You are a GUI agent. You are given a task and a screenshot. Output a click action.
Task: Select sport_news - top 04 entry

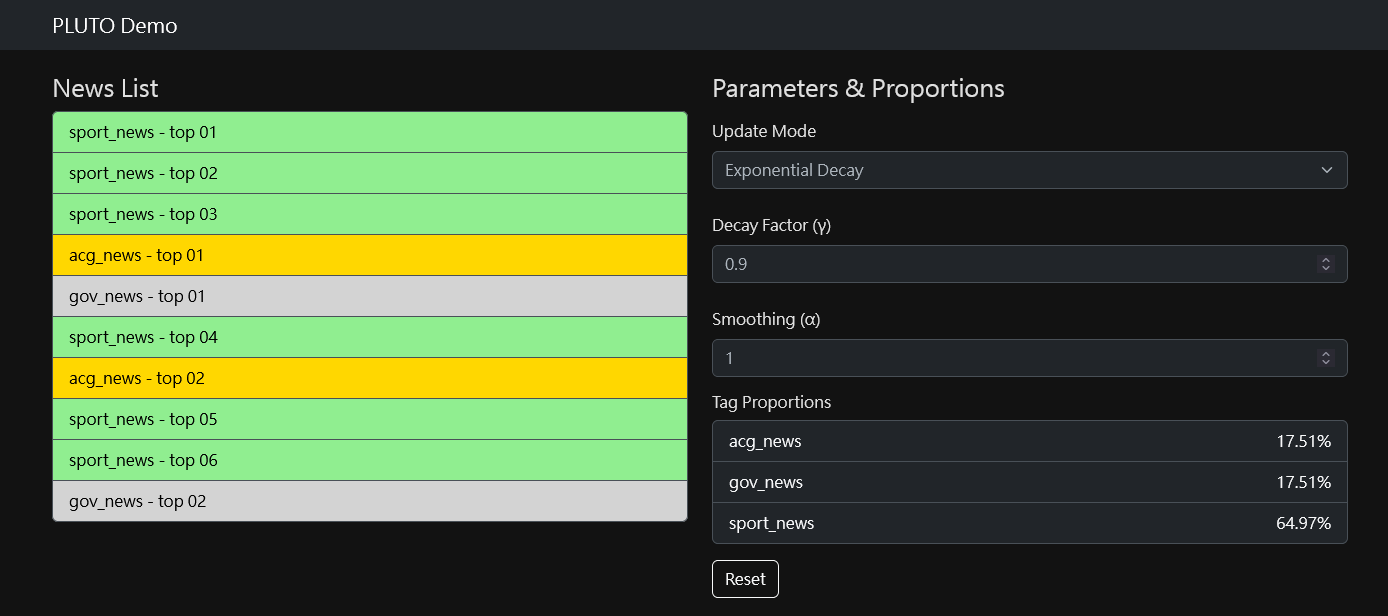[x=369, y=337]
